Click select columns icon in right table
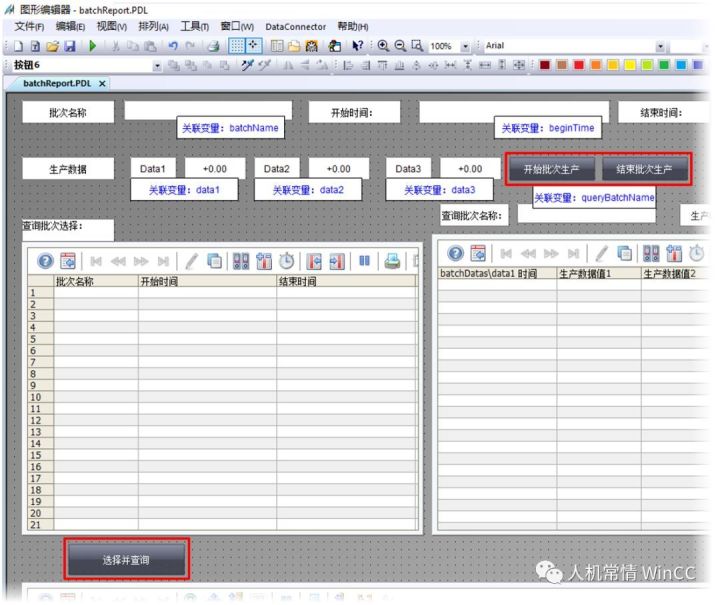 click(674, 253)
